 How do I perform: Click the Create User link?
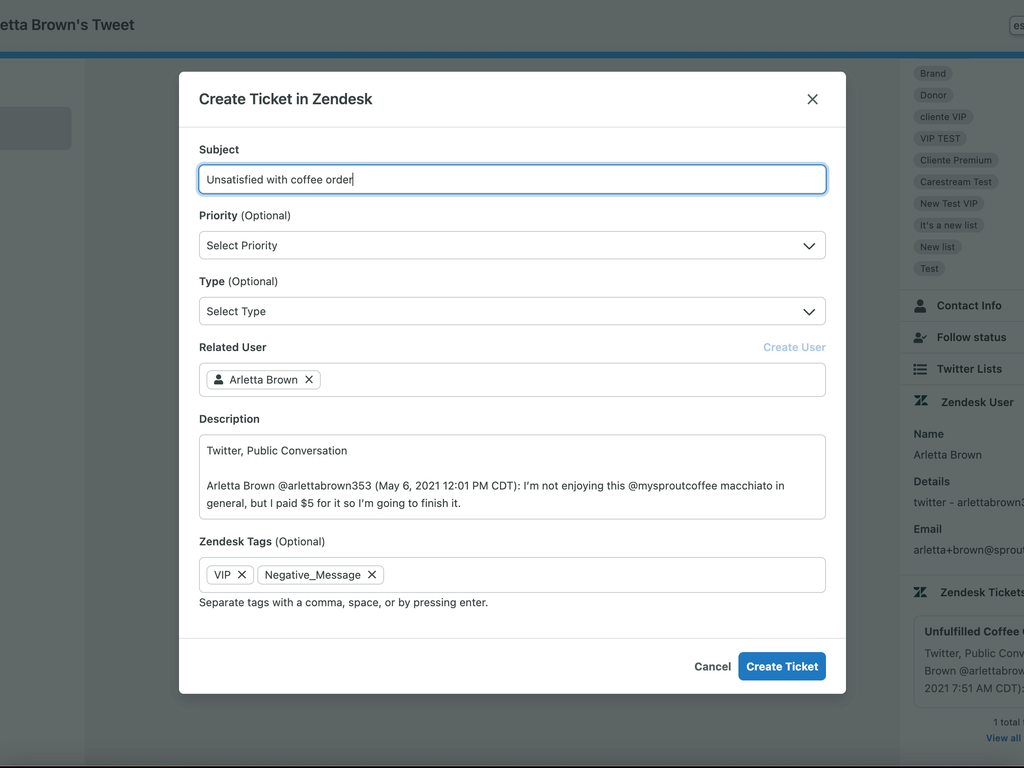click(x=794, y=347)
